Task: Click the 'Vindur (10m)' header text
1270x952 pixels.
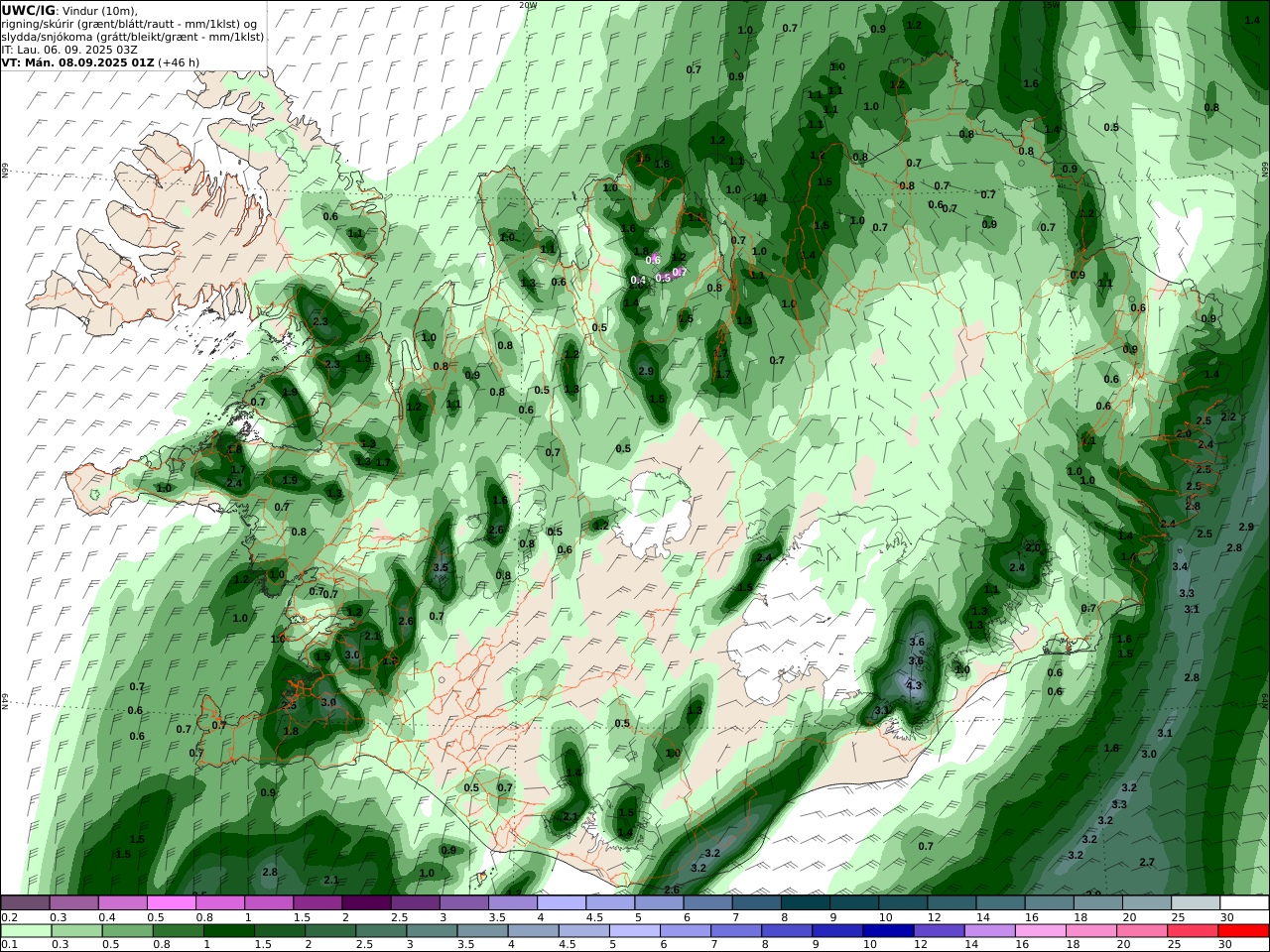Action: click(100, 10)
